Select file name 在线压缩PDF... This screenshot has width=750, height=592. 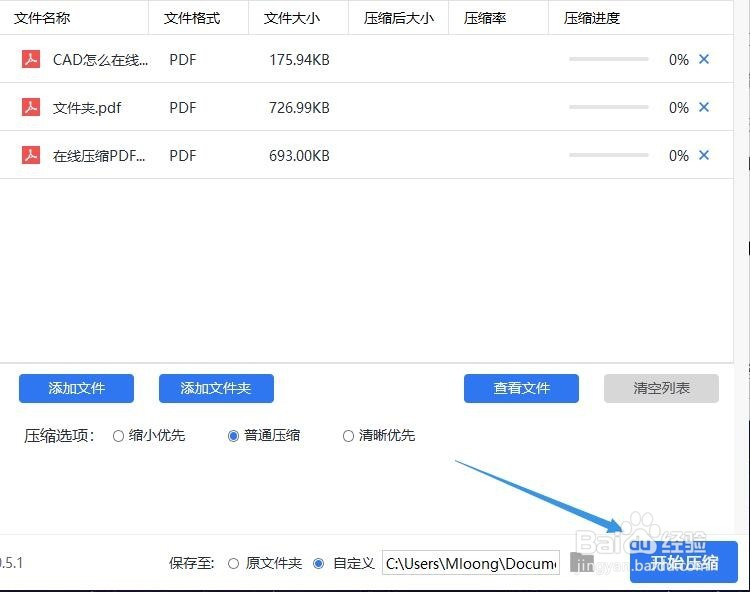coord(99,156)
